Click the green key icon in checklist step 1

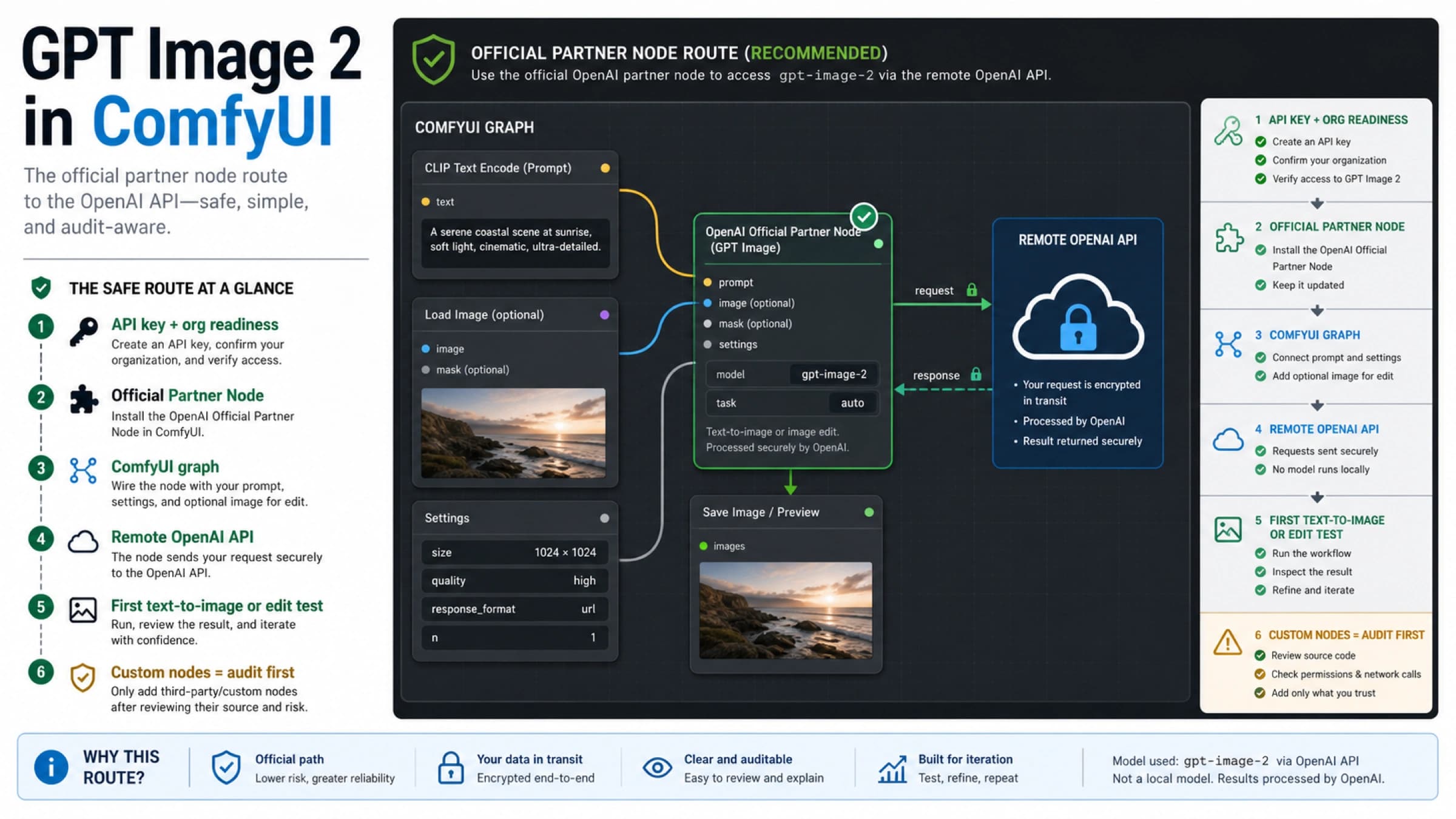(1228, 131)
